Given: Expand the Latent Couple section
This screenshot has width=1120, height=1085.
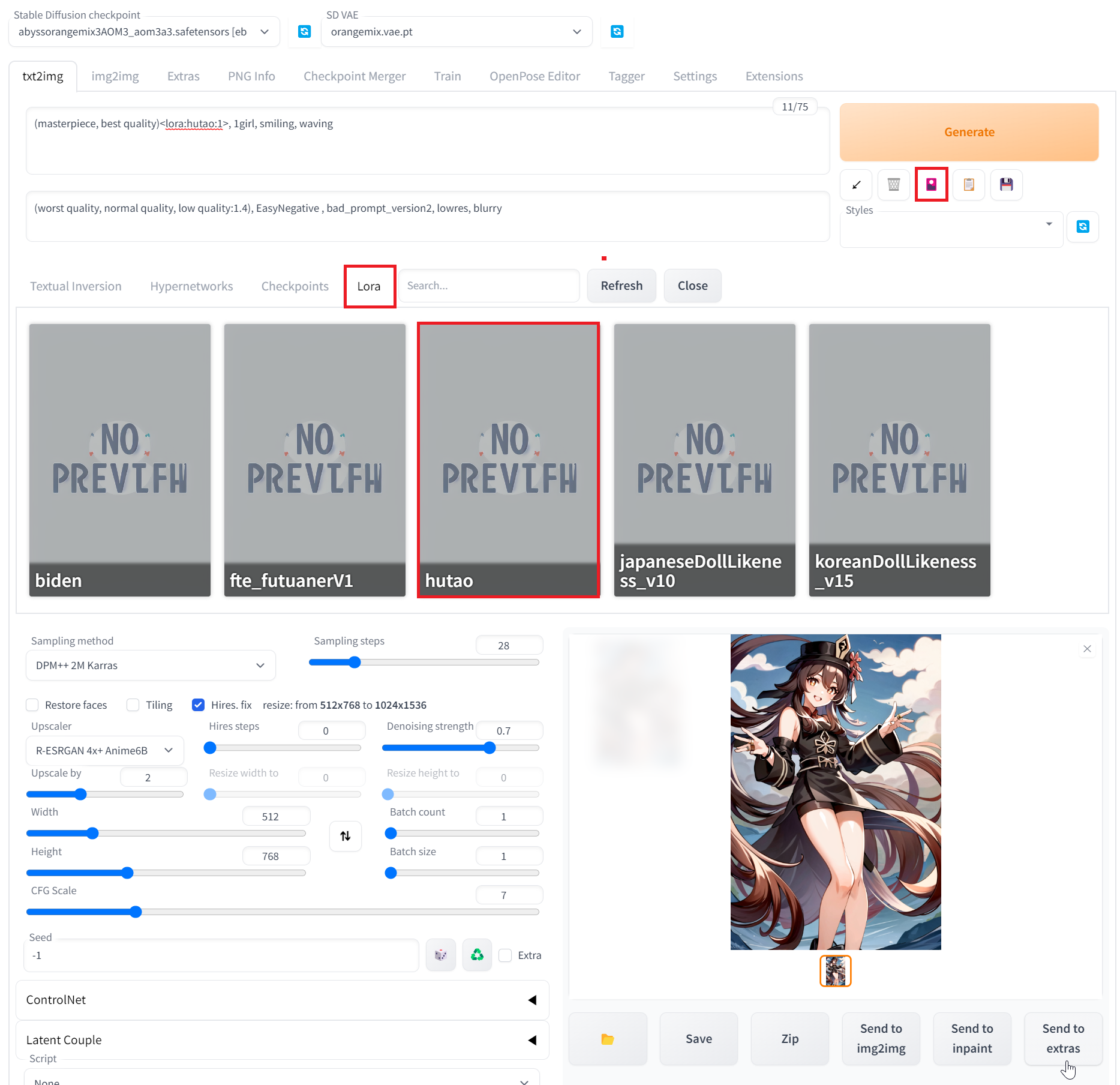Looking at the screenshot, I should point(282,1040).
